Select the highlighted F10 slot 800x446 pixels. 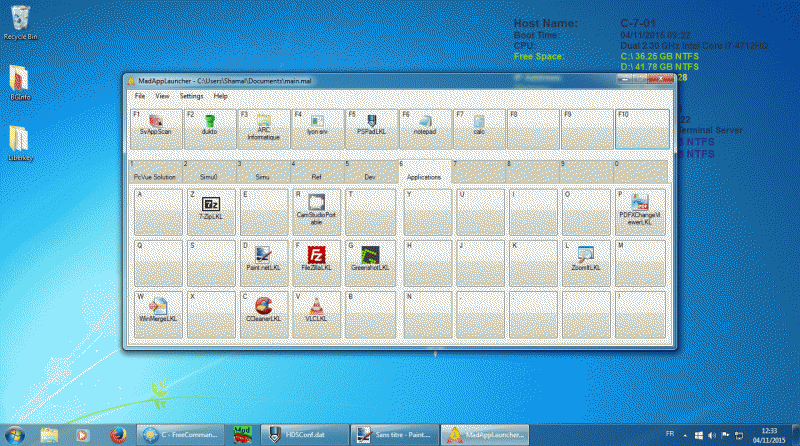[642, 129]
